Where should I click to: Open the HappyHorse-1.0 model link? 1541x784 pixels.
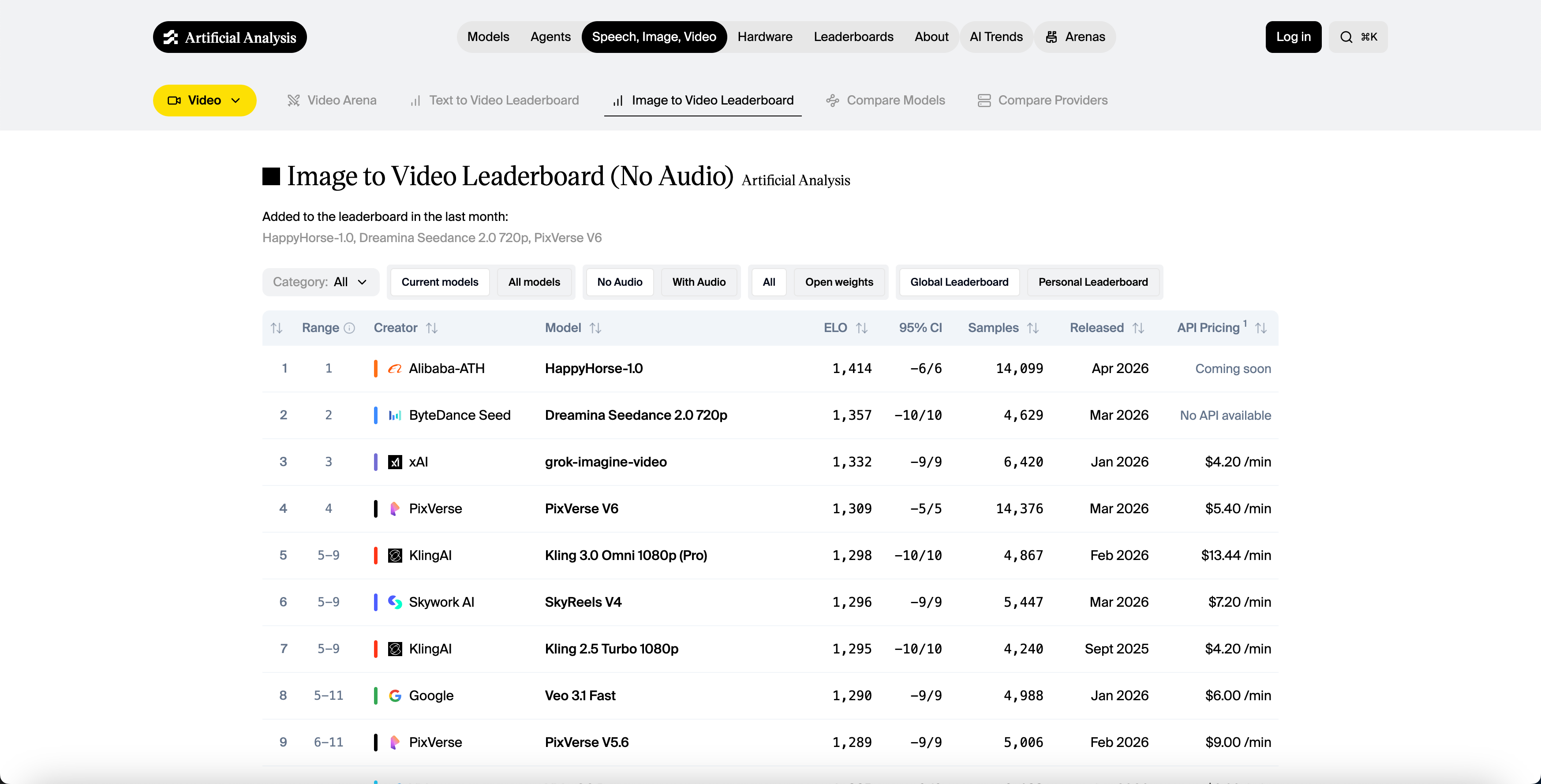point(594,368)
